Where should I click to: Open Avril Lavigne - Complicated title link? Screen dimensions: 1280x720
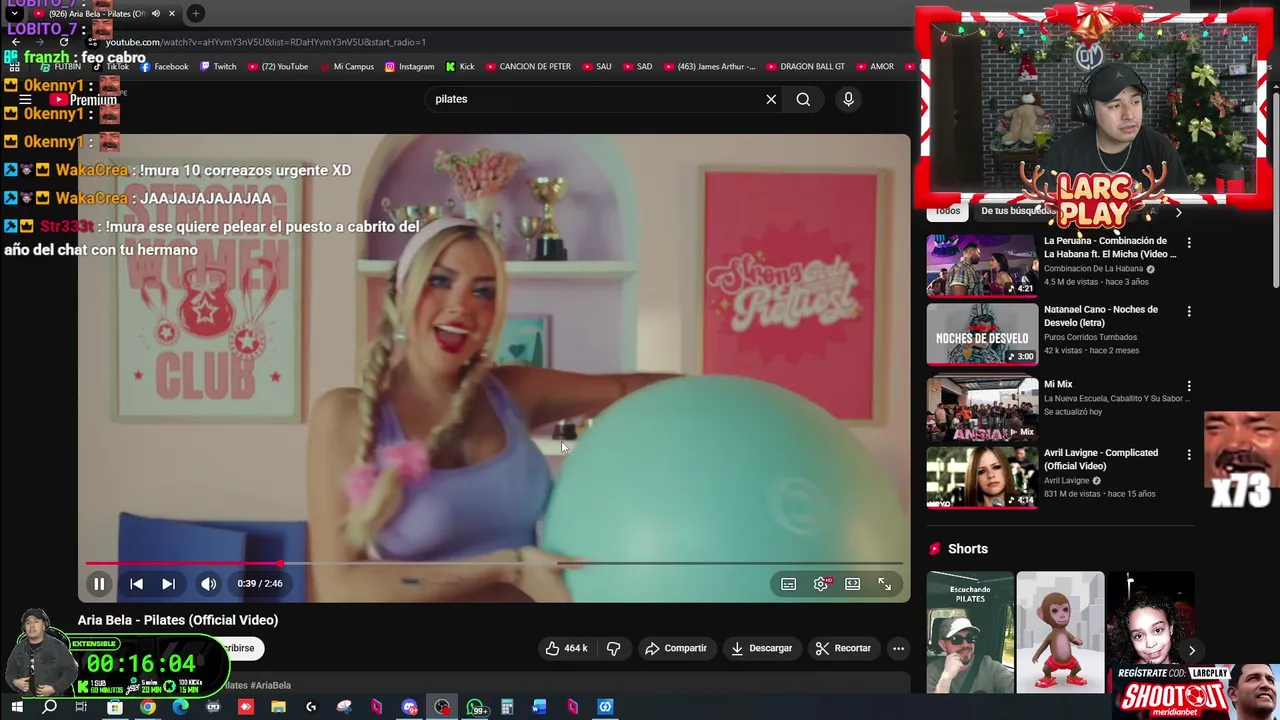coord(1101,459)
